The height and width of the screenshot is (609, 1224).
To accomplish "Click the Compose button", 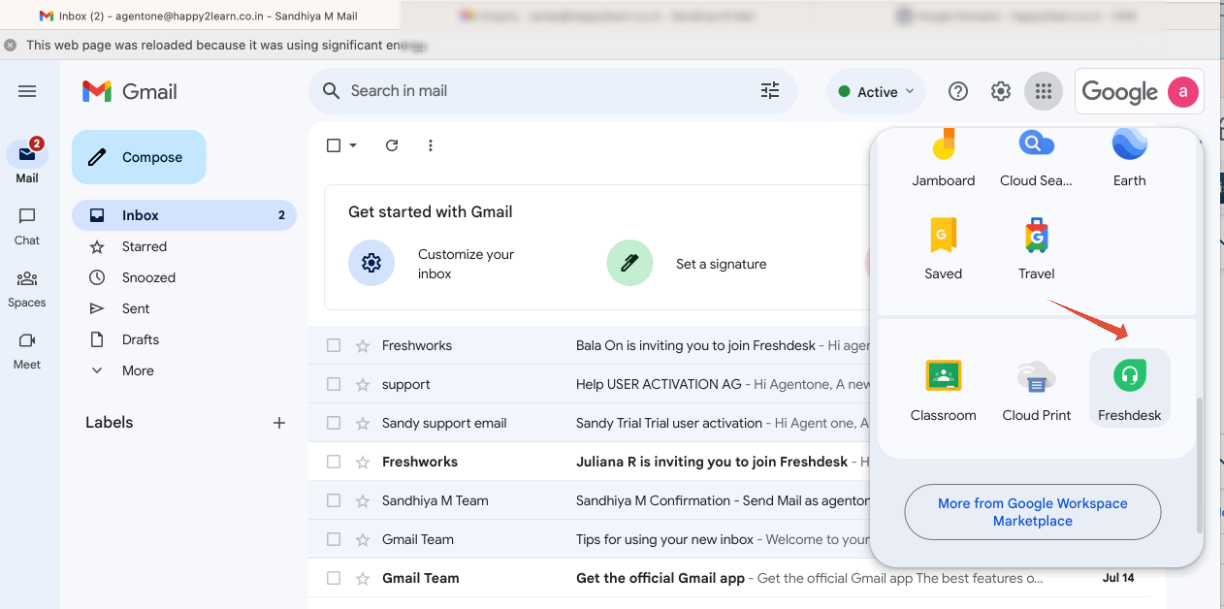I will click(x=139, y=157).
